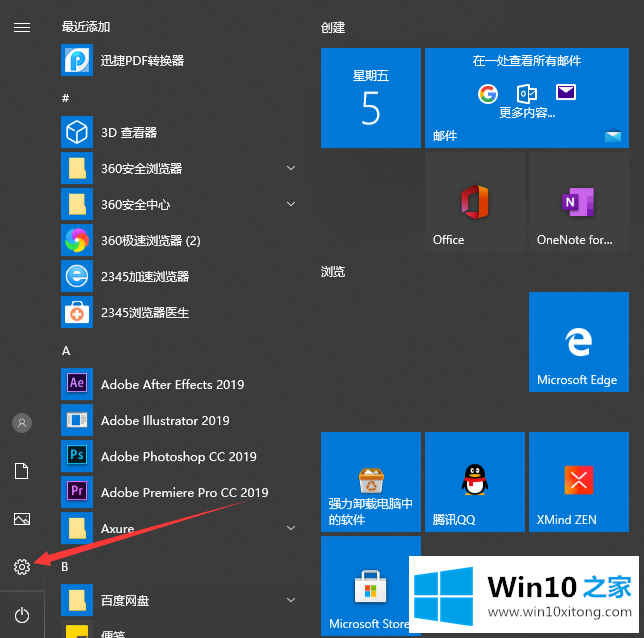Image resolution: width=644 pixels, height=638 pixels.
Task: Click the A letter group header
Action: (66, 351)
